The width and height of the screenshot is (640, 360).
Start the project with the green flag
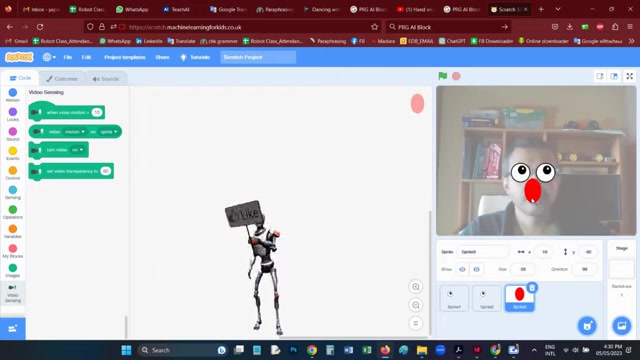pos(443,76)
